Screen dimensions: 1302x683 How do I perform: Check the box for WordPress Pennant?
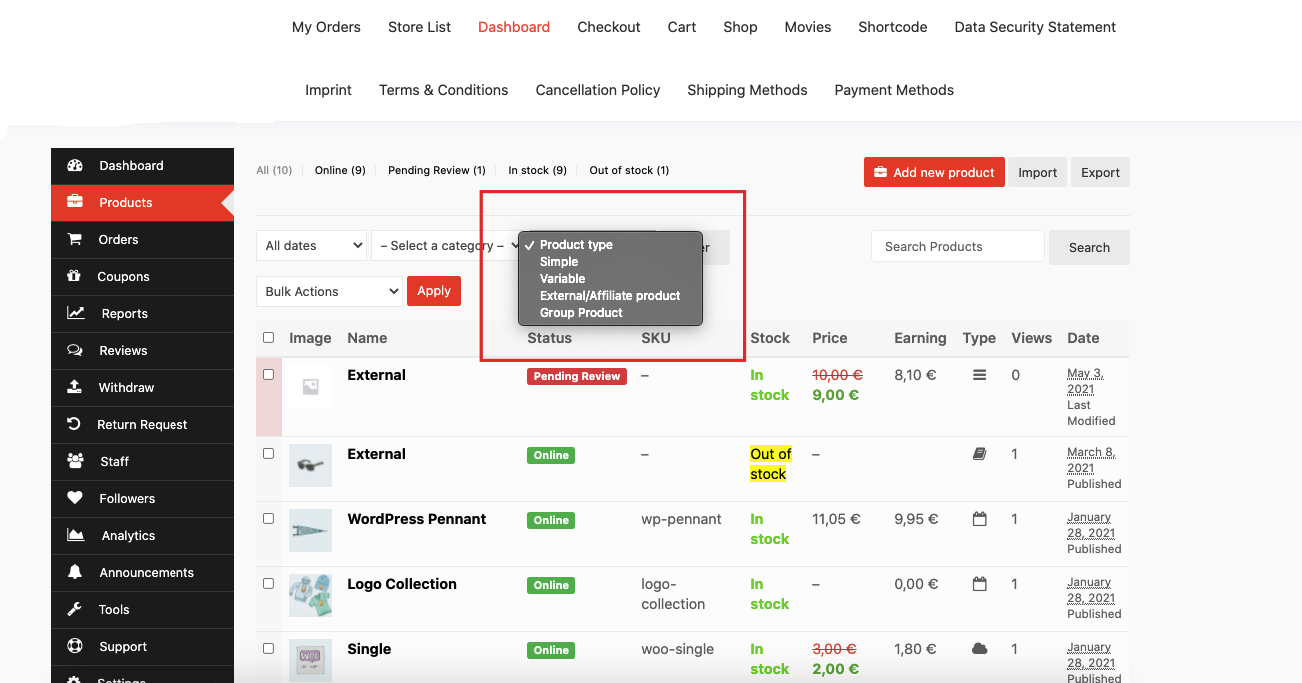tap(268, 518)
